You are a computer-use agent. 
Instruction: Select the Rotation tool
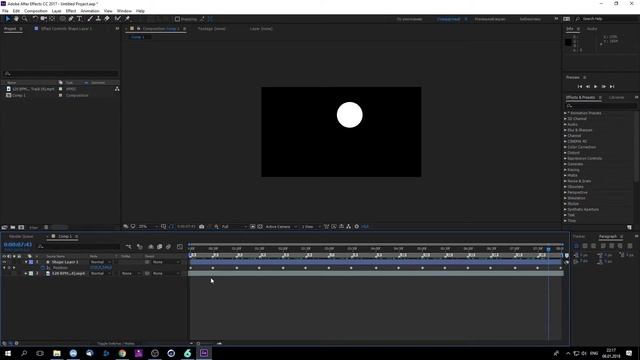click(35, 19)
